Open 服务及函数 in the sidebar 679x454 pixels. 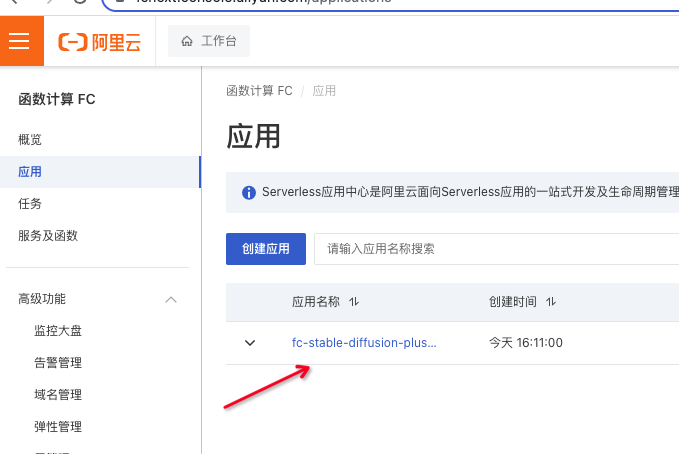point(48,236)
